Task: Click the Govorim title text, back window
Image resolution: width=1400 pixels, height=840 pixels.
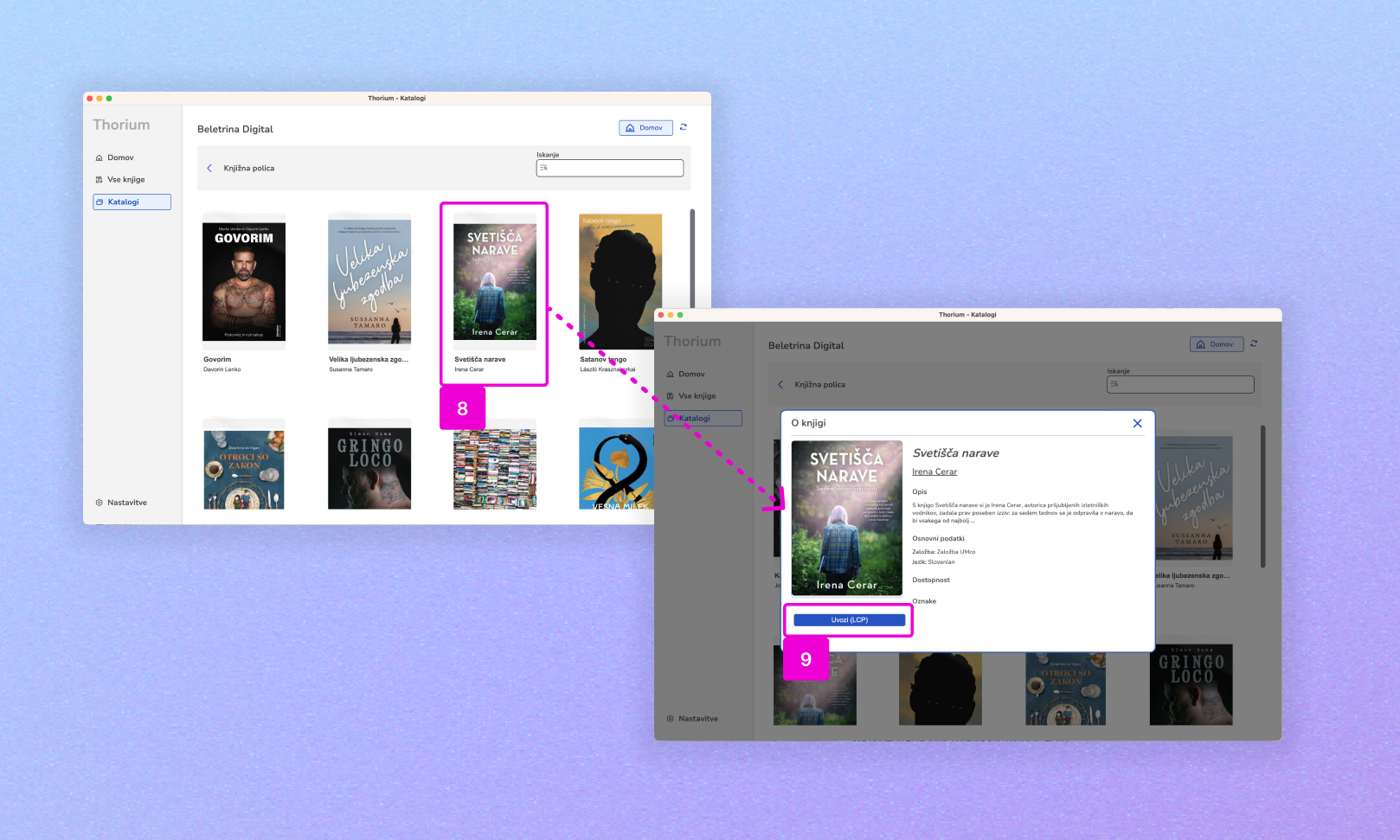Action: point(217,359)
